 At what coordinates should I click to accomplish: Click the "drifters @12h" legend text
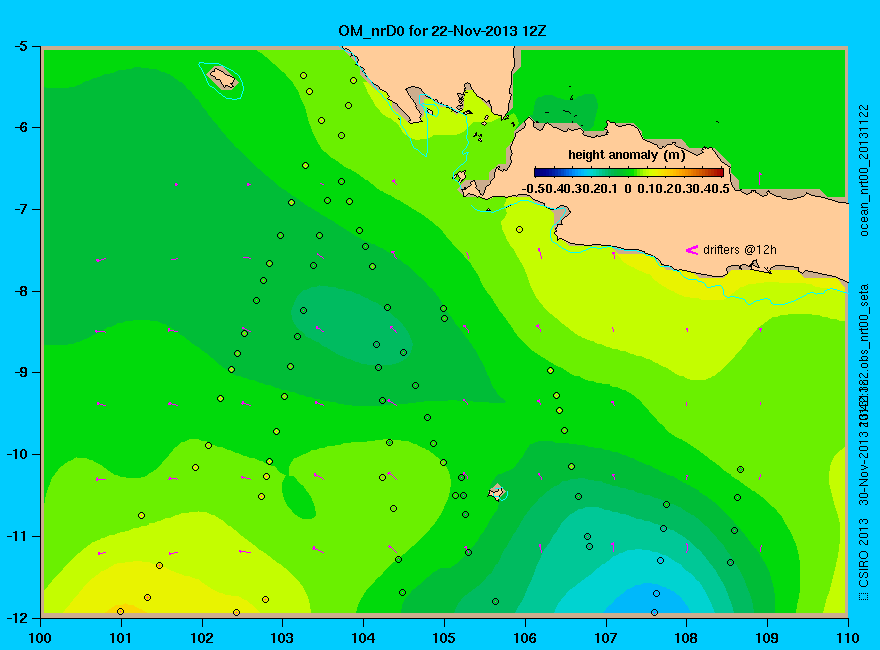[740, 250]
